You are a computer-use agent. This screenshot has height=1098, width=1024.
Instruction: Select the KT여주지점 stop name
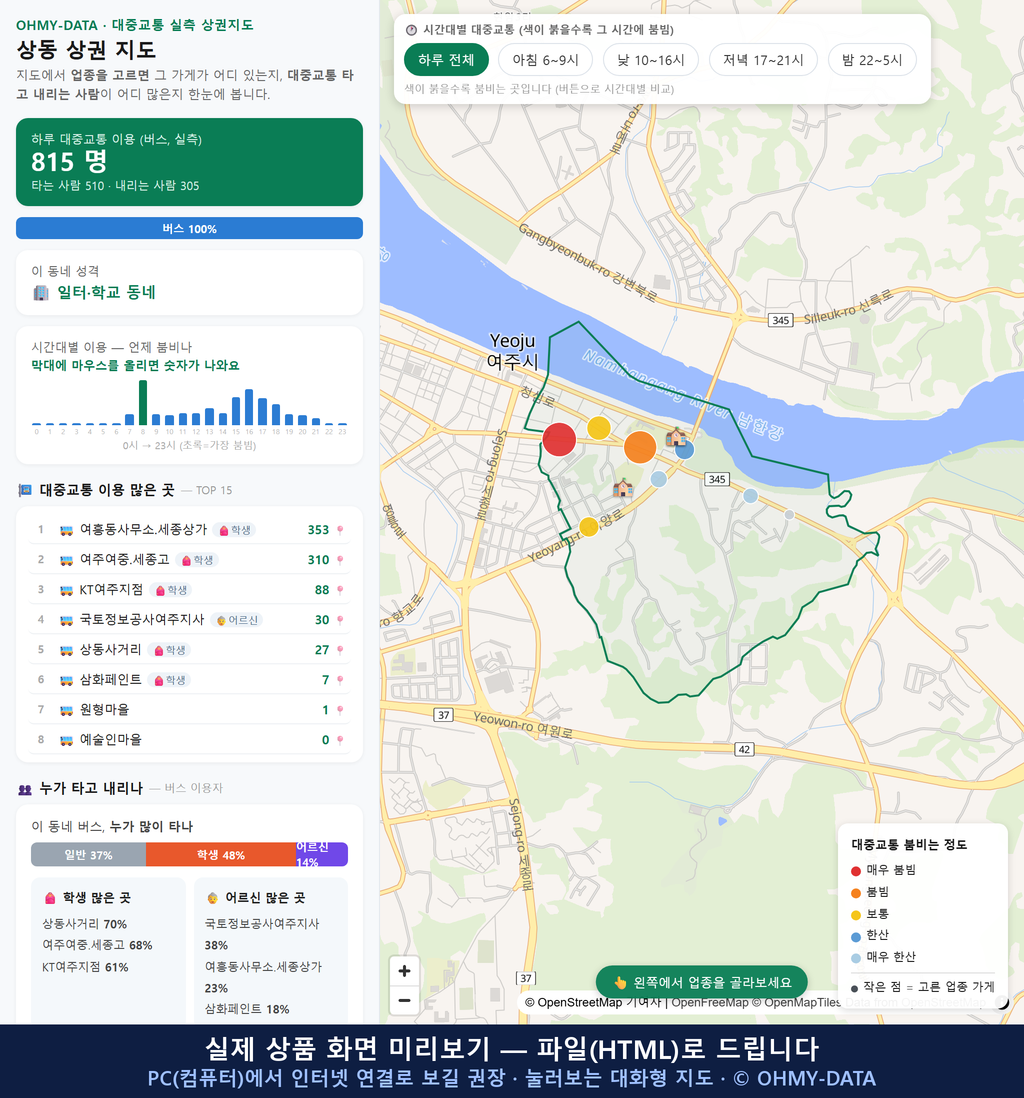point(111,590)
